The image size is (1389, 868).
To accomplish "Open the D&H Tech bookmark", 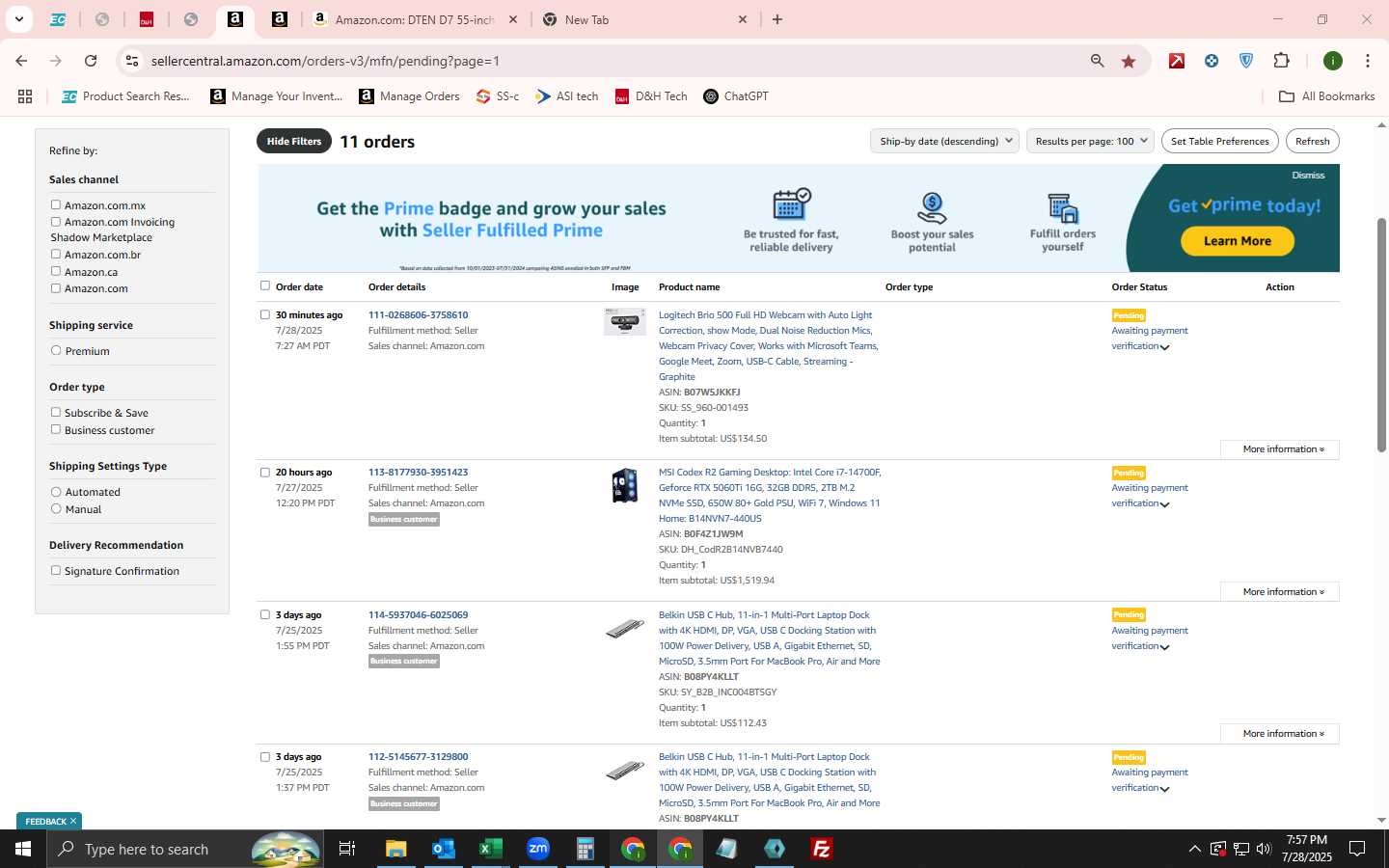I will pos(651,96).
